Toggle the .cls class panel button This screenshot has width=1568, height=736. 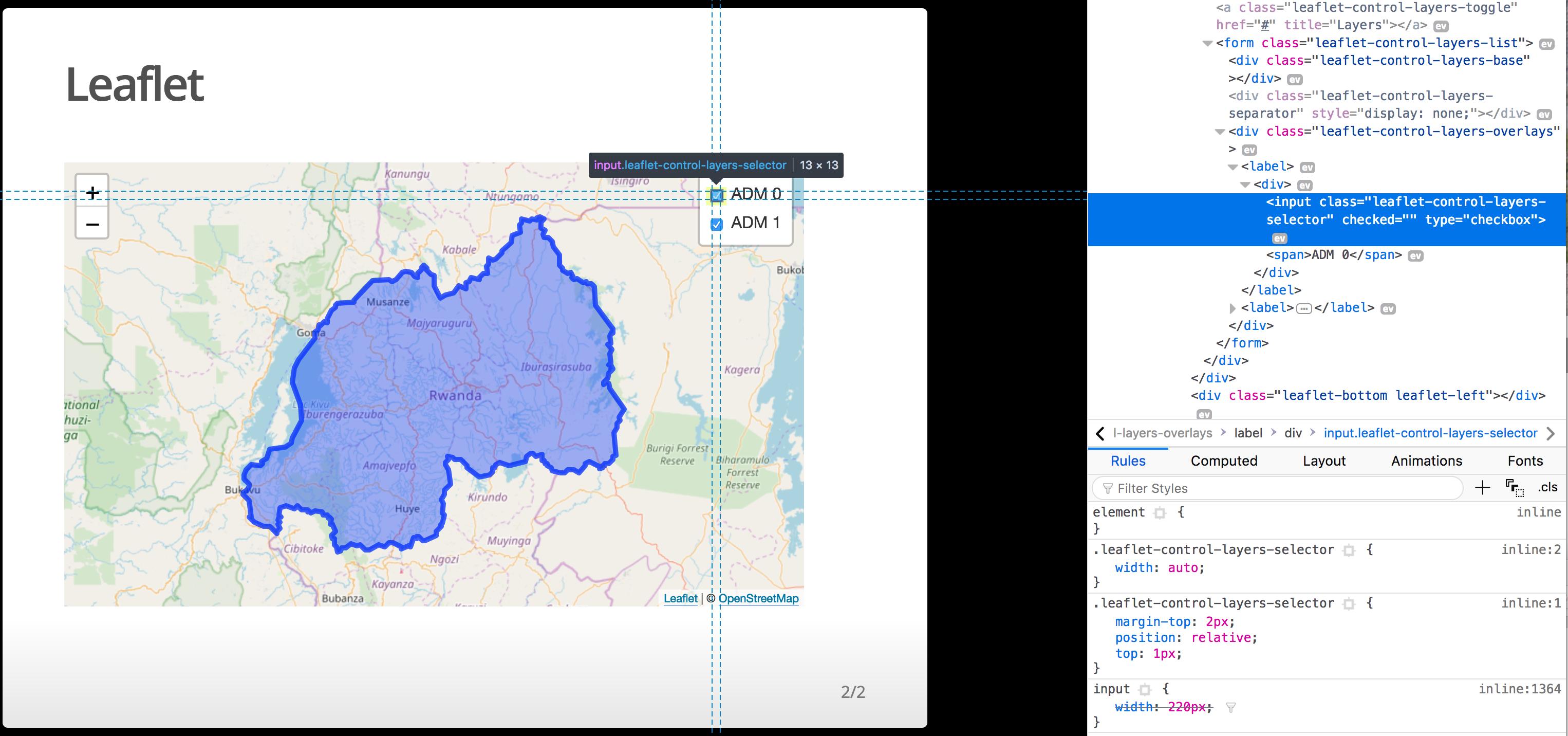coord(1547,487)
